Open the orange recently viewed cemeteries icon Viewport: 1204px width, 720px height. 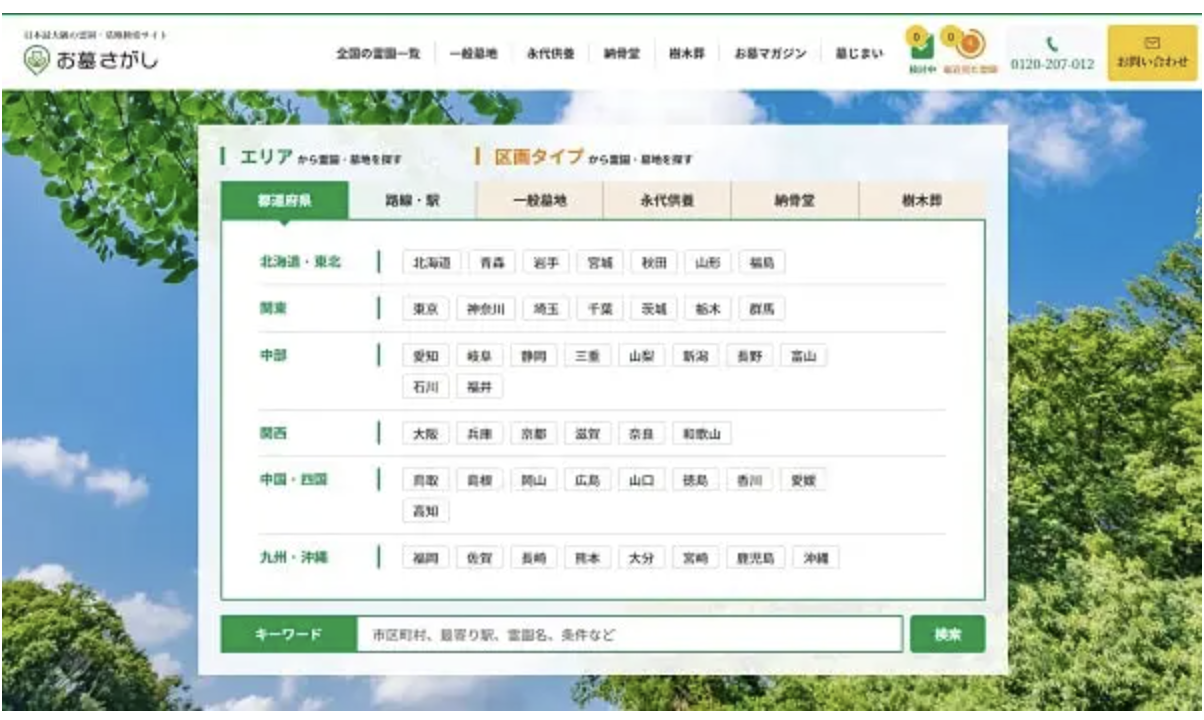969,45
